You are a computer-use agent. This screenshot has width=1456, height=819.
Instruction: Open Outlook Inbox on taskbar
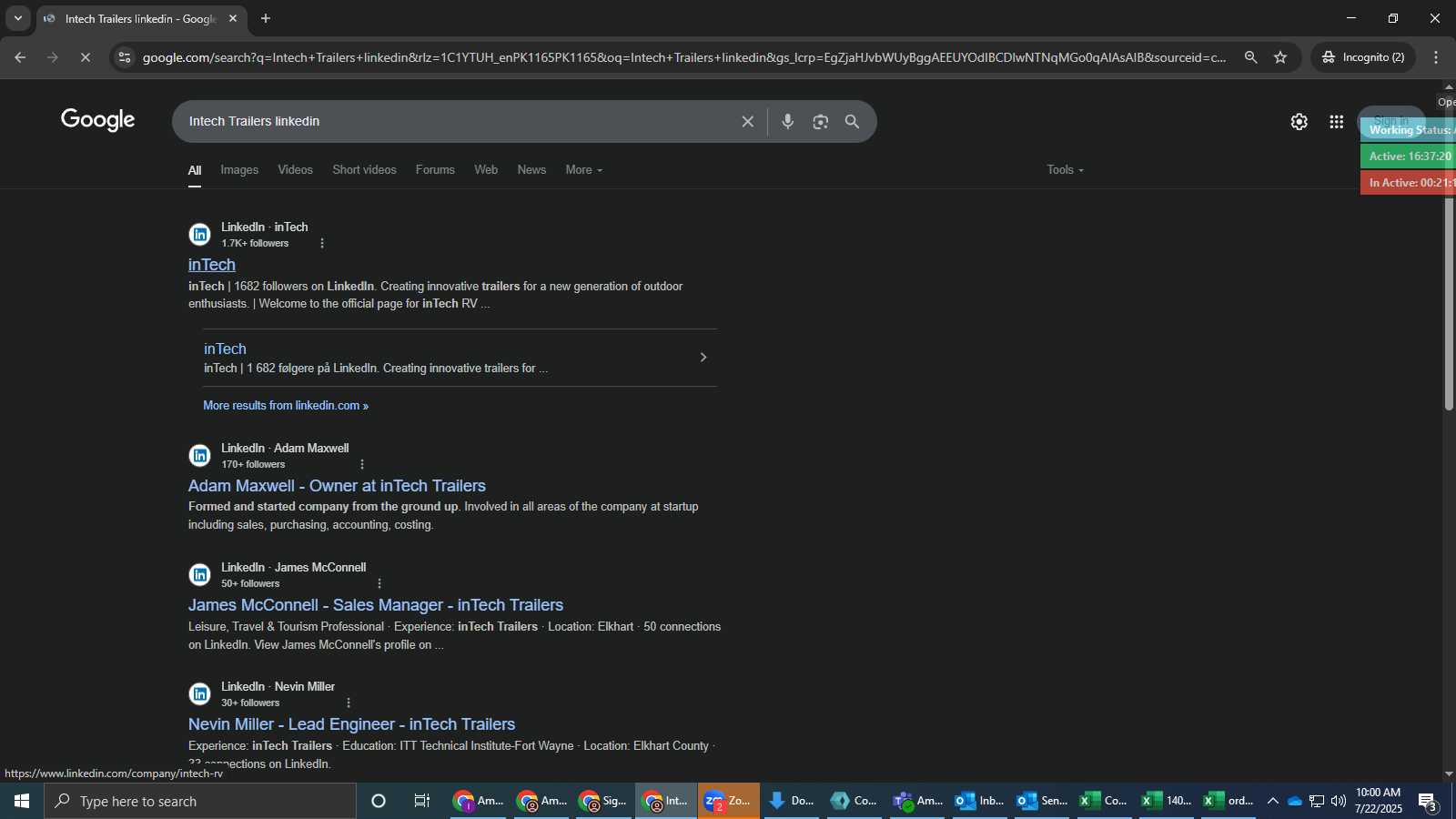[x=979, y=801]
